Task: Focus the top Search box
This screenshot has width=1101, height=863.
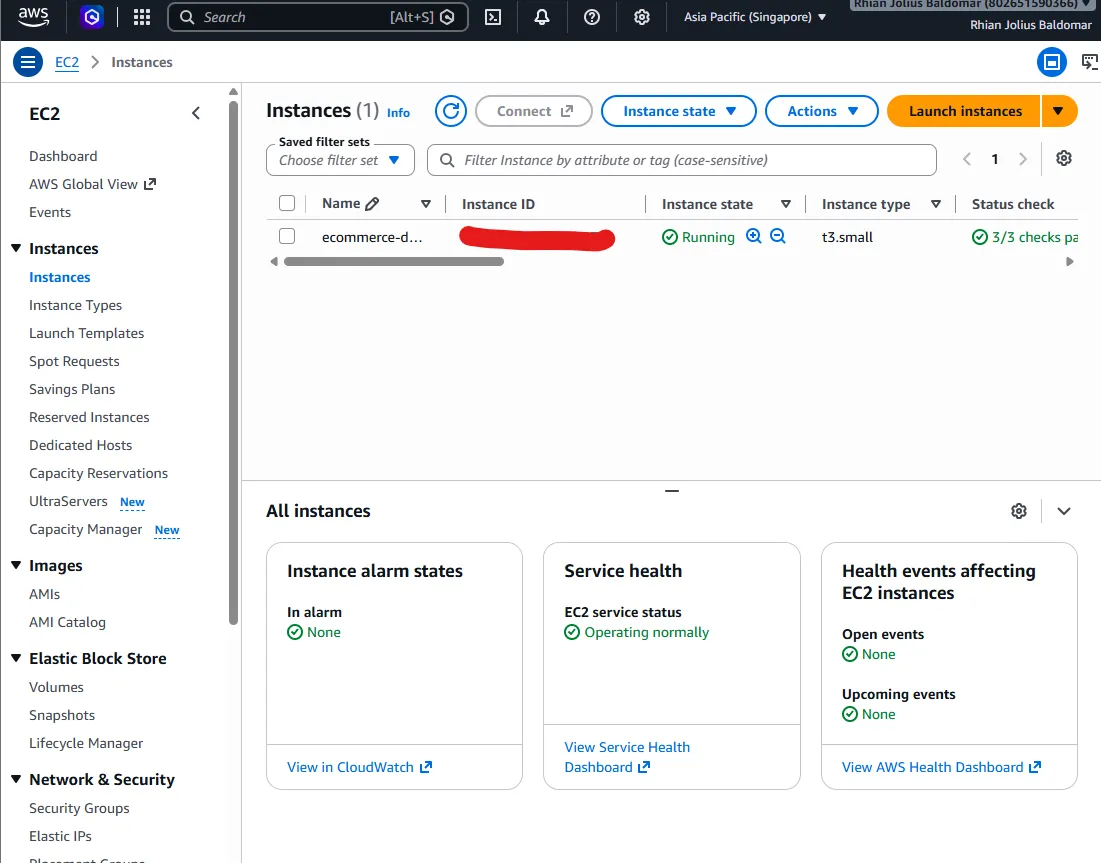Action: point(317,17)
